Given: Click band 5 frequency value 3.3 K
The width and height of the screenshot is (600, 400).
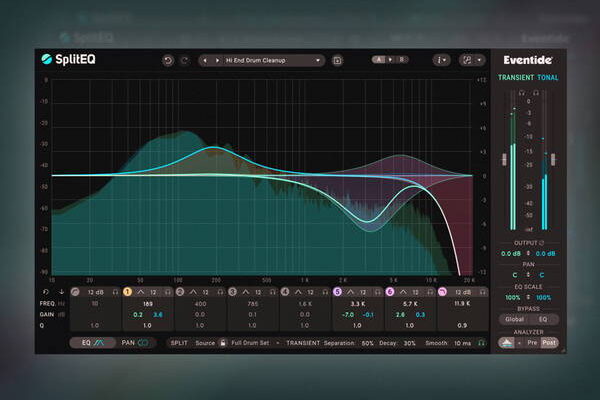Looking at the screenshot, I should (357, 302).
